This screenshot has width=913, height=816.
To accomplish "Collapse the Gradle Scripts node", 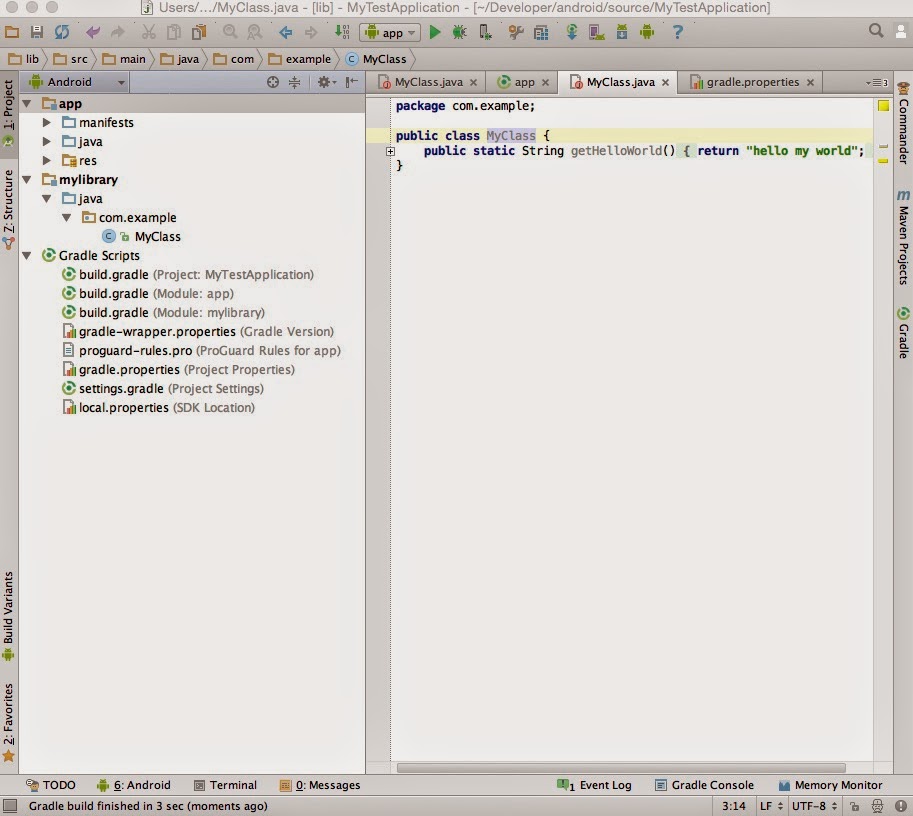I will pyautogui.click(x=27, y=255).
